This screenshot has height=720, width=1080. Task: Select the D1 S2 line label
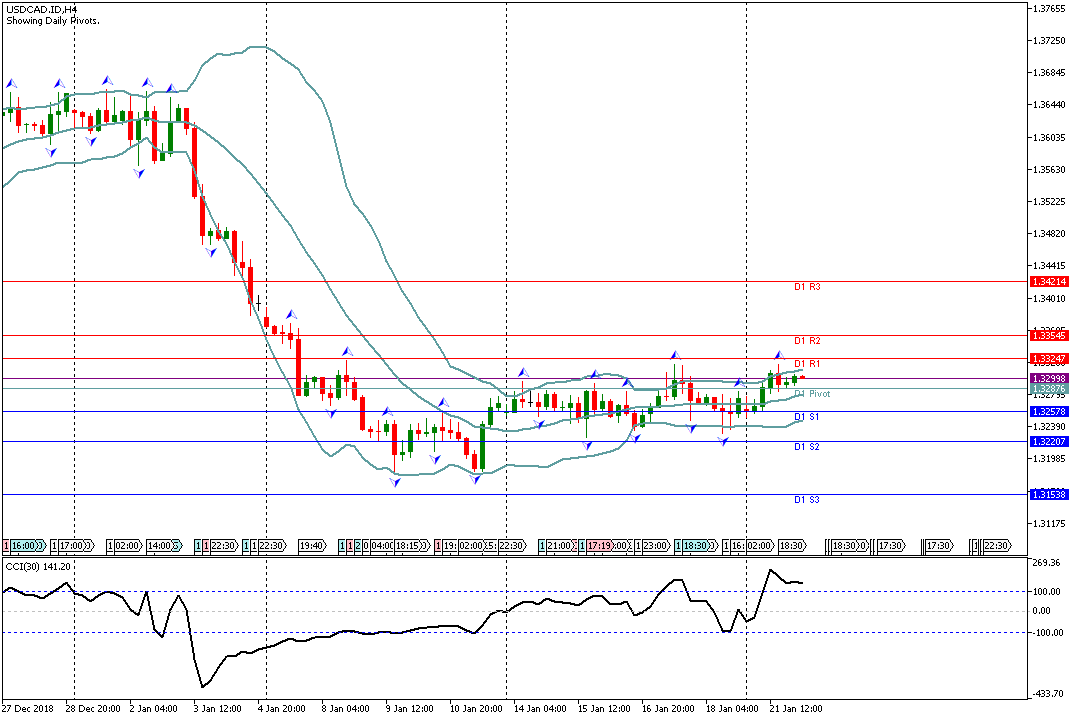click(807, 447)
